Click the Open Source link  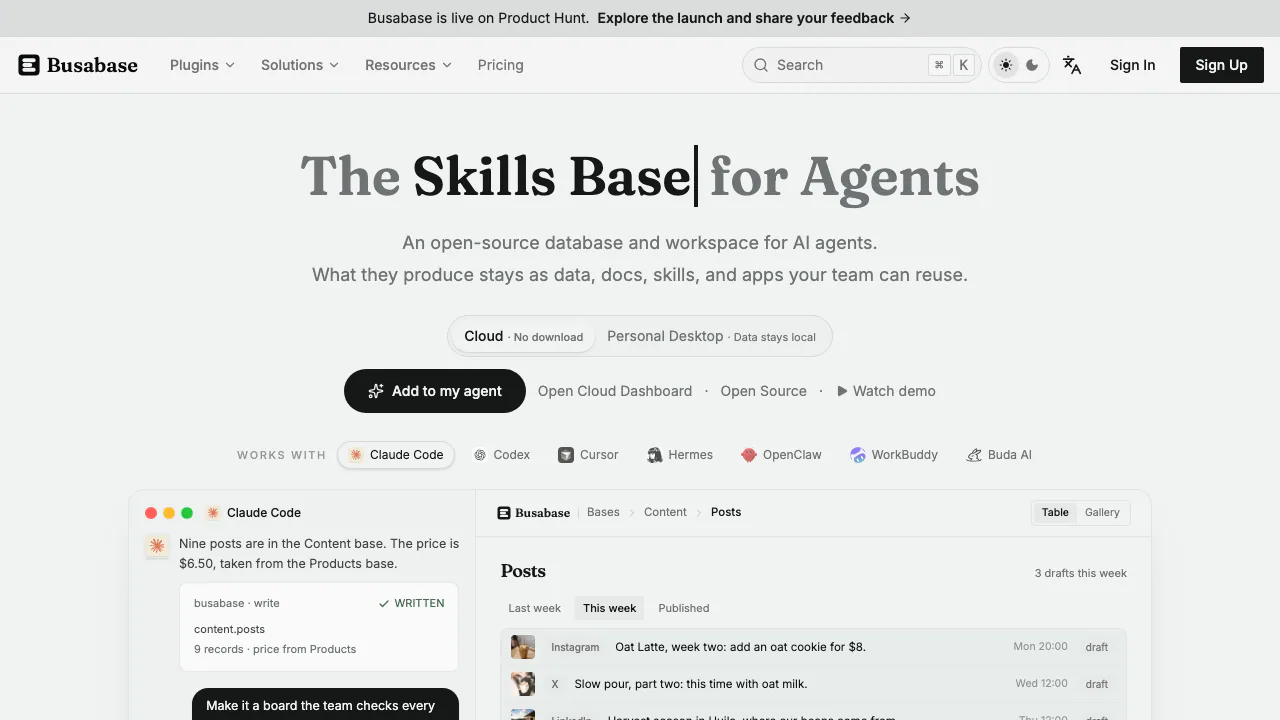coord(764,391)
